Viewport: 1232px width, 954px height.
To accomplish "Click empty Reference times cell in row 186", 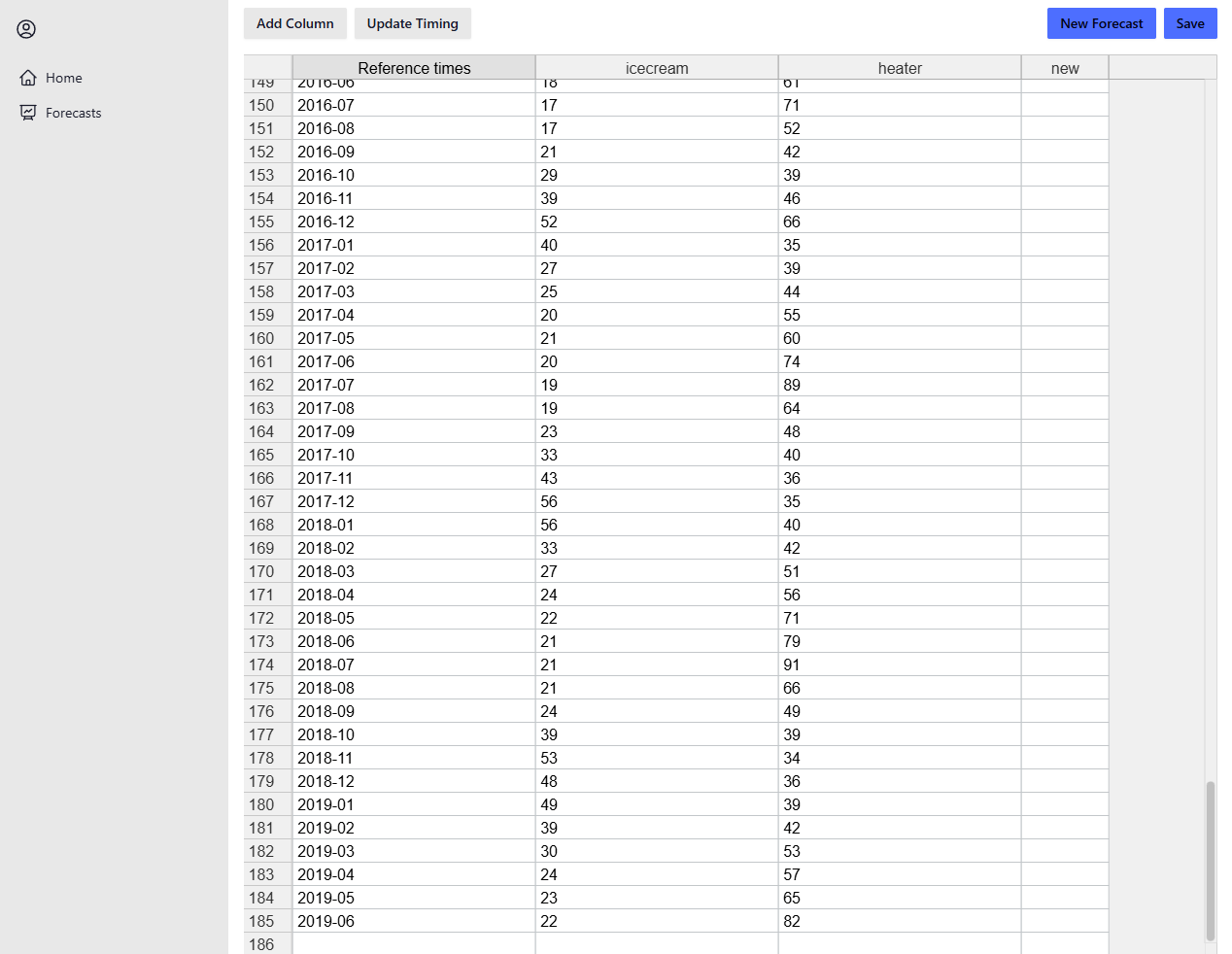I will [x=414, y=944].
